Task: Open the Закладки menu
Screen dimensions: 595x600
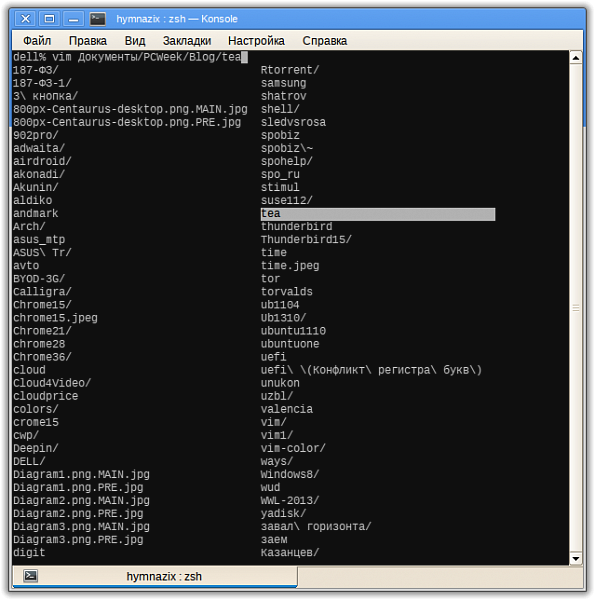Action: (x=187, y=41)
